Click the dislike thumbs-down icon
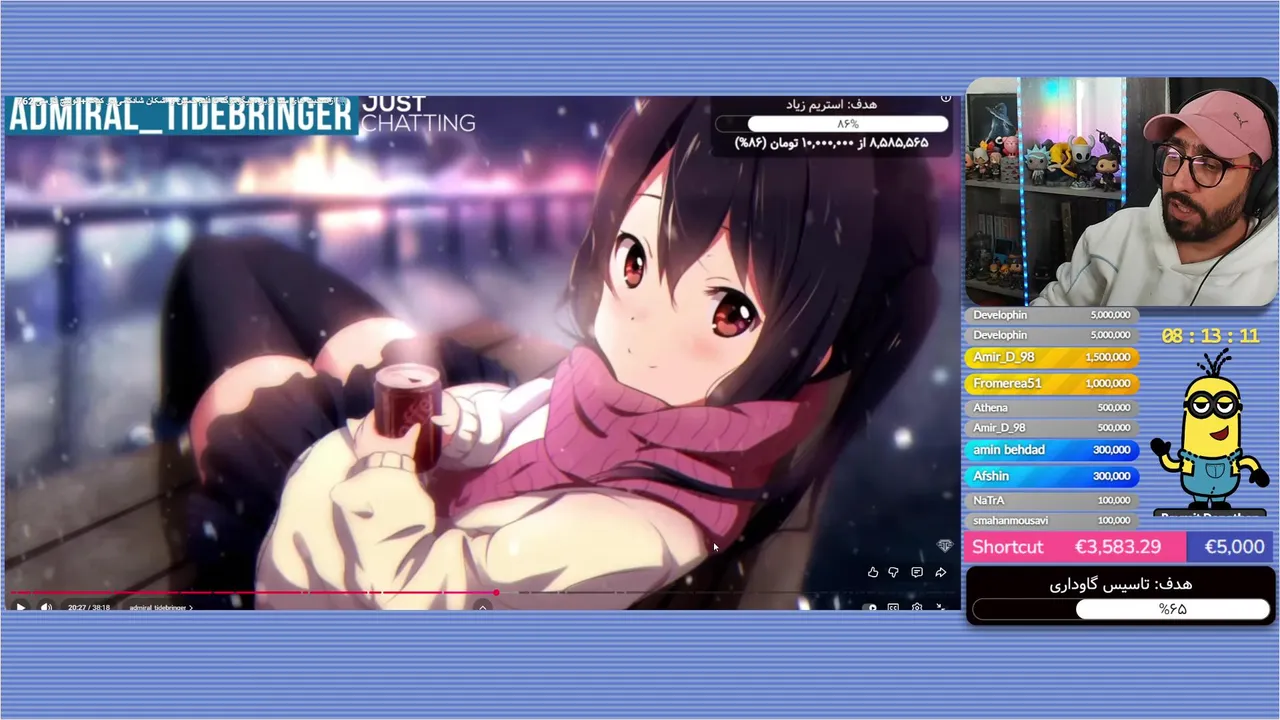Screen dimensions: 1280x720 pos(894,572)
